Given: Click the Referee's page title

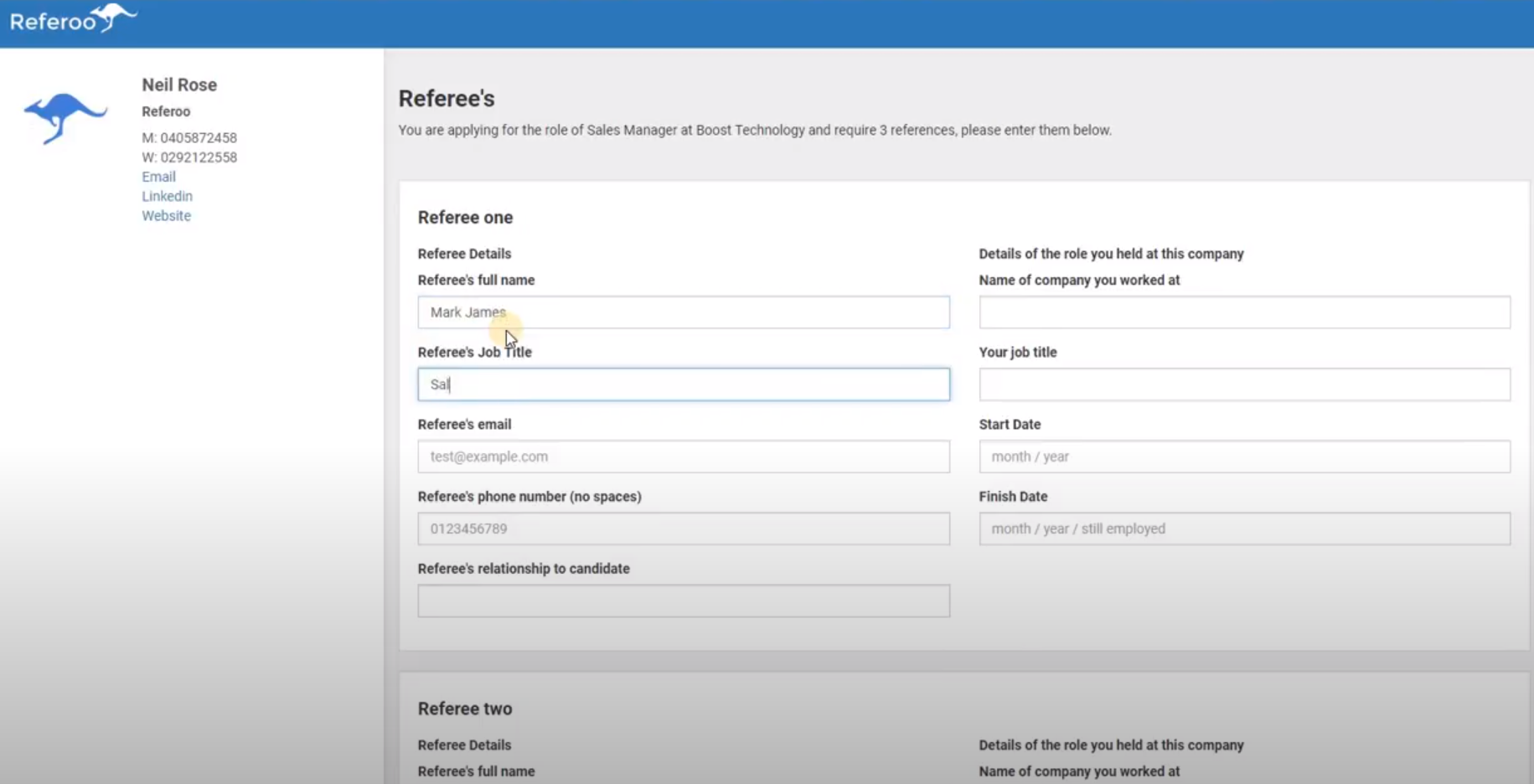Looking at the screenshot, I should 447,99.
